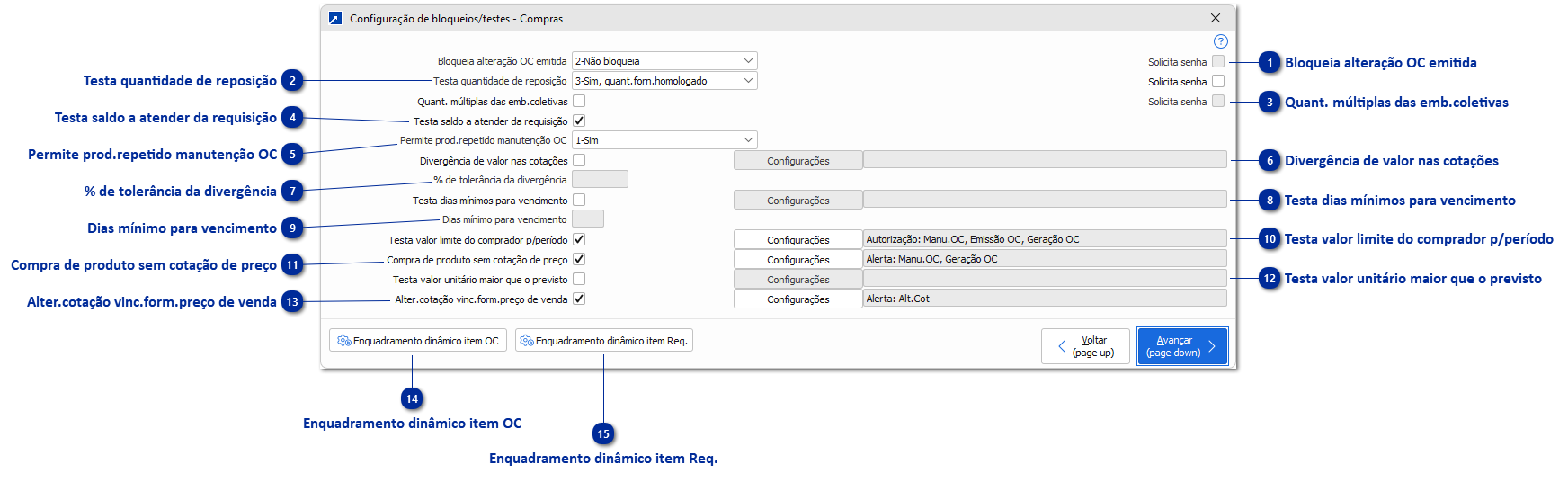Viewport: 1568px width, 482px height.
Task: Toggle Compra de produto sem cotação de preço
Action: (579, 259)
